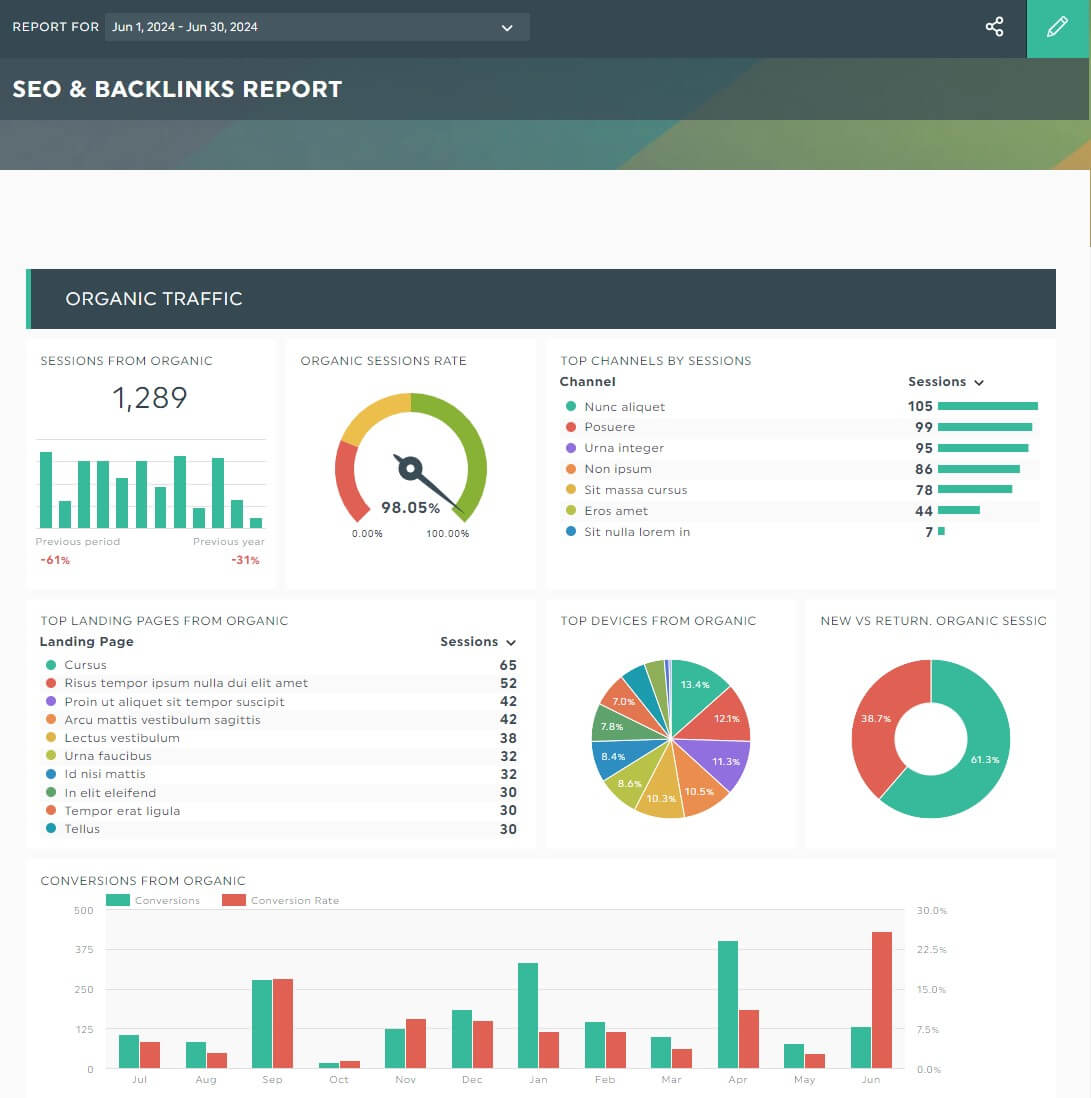
Task: Click the -31% previous year change
Action: 245,560
